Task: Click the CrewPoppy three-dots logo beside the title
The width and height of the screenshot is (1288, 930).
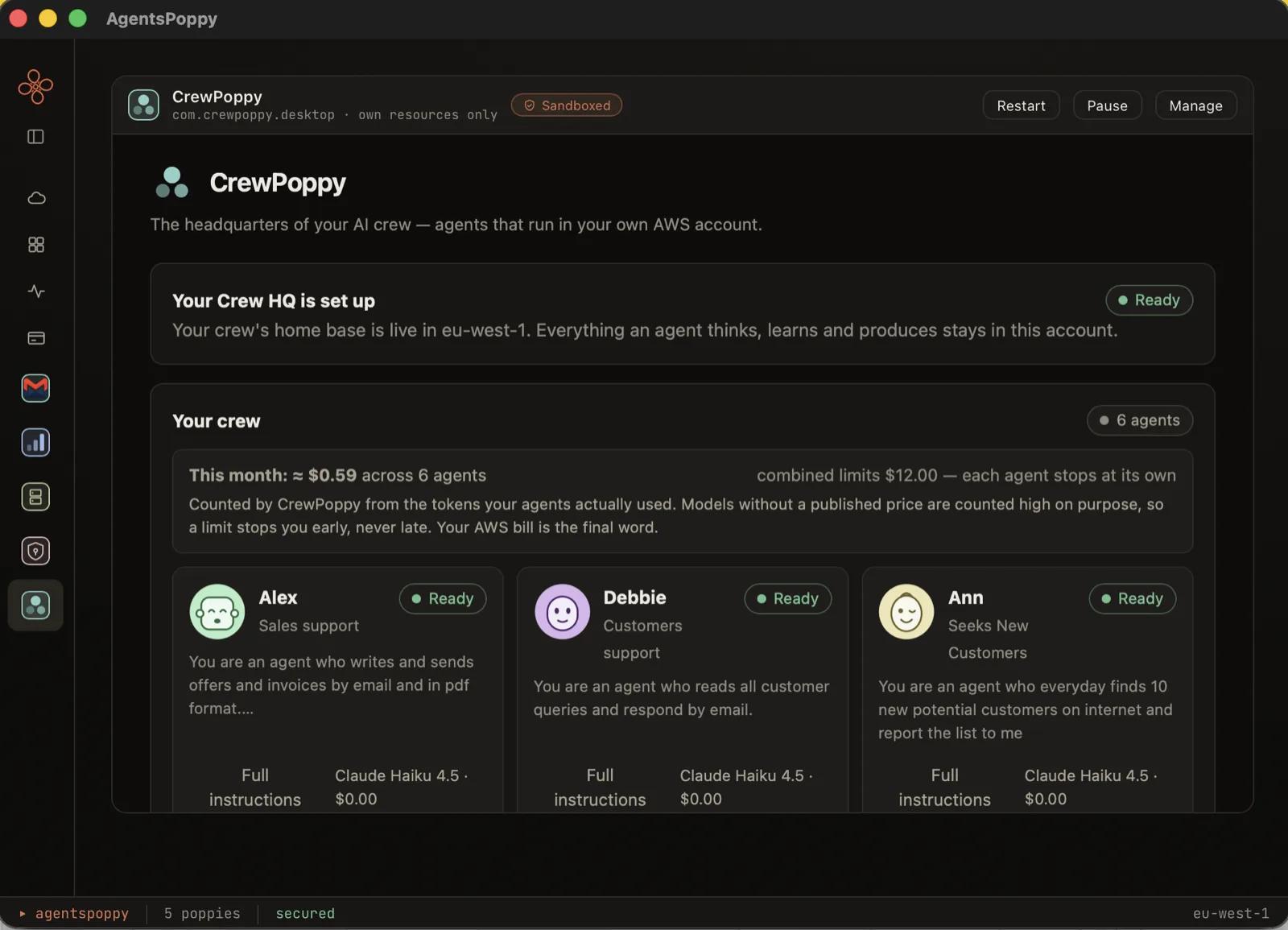Action: [x=172, y=183]
